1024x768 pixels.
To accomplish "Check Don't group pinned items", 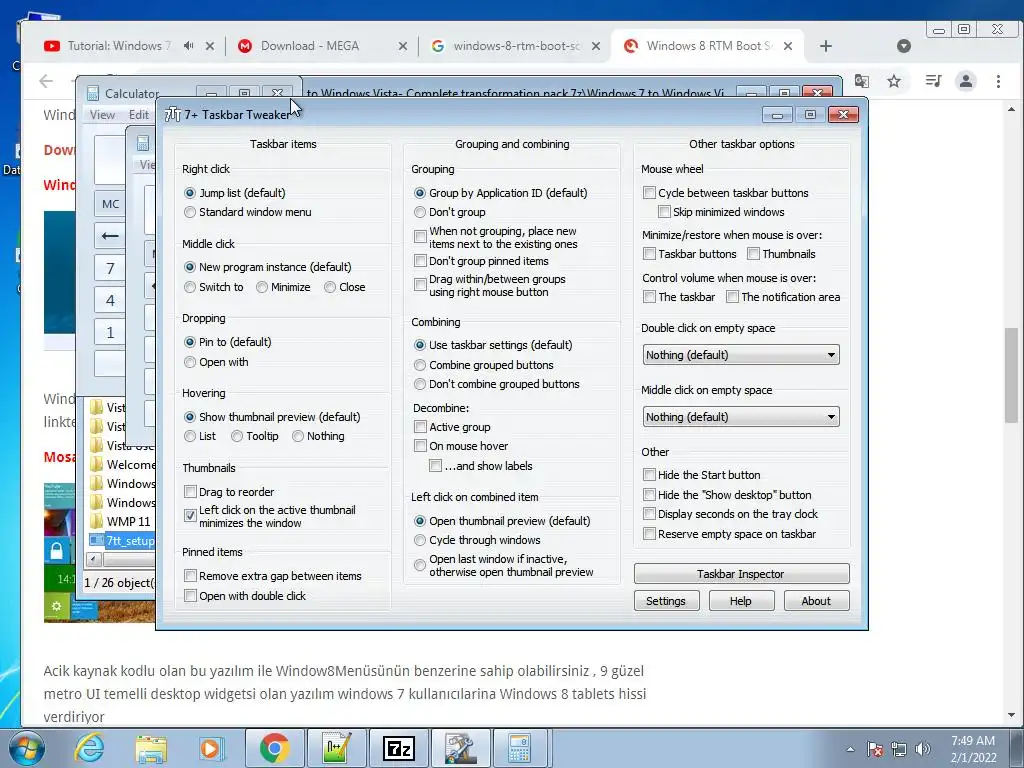I will 420,261.
